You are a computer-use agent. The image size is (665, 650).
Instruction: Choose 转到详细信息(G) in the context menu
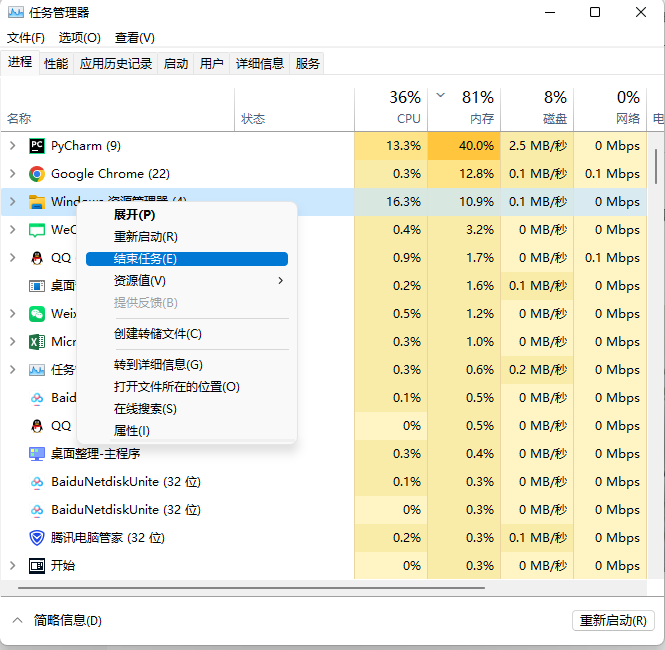(x=187, y=365)
